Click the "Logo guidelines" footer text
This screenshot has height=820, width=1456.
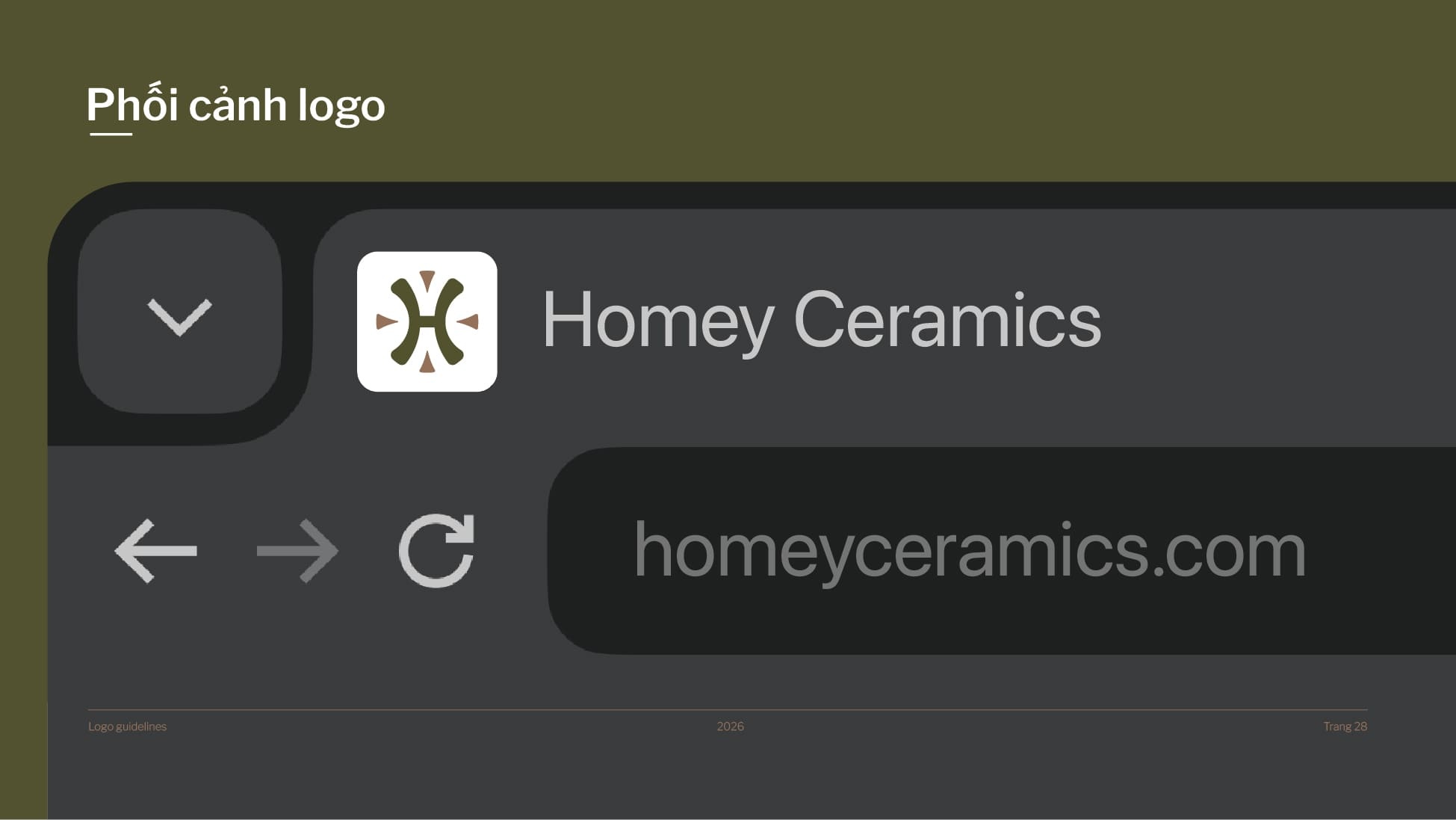click(x=127, y=727)
